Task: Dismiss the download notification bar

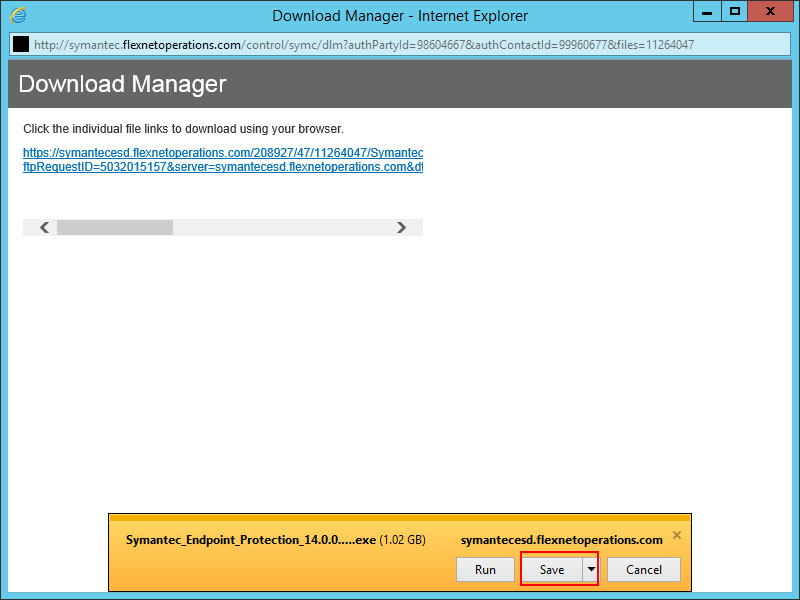Action: click(677, 535)
